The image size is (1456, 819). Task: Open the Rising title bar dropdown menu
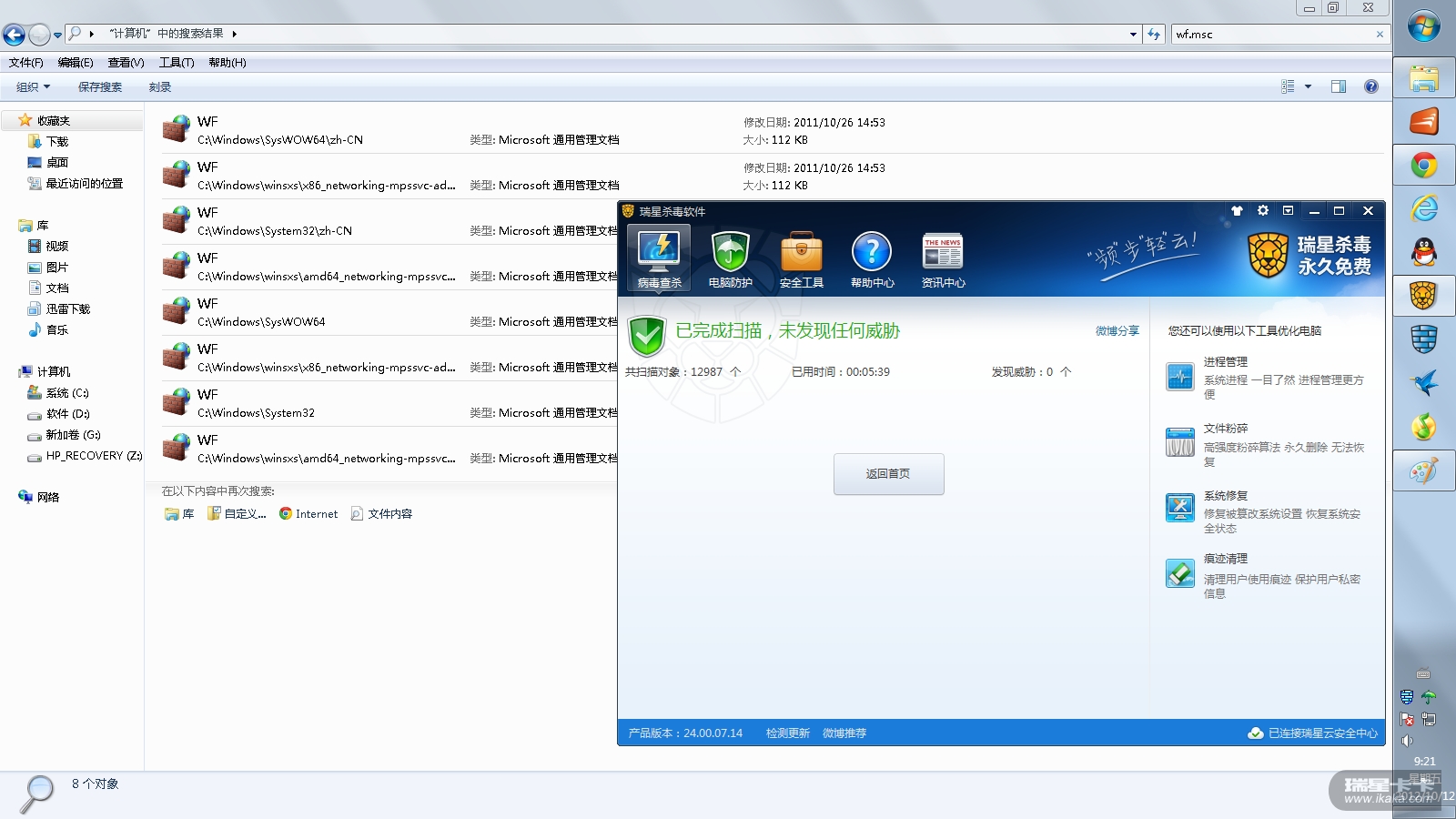click(1288, 211)
